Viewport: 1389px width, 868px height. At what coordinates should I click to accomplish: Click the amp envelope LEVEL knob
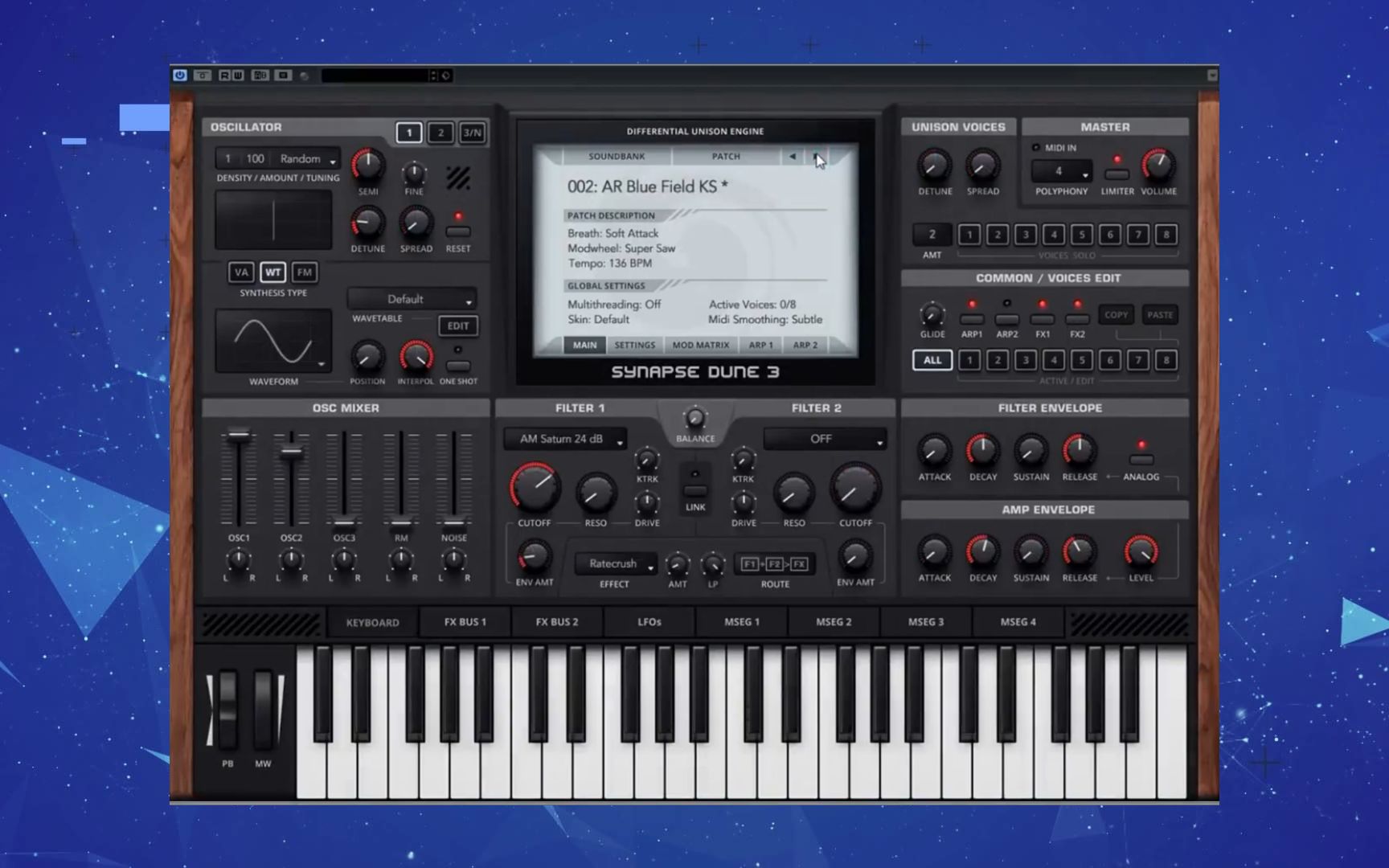(x=1141, y=552)
